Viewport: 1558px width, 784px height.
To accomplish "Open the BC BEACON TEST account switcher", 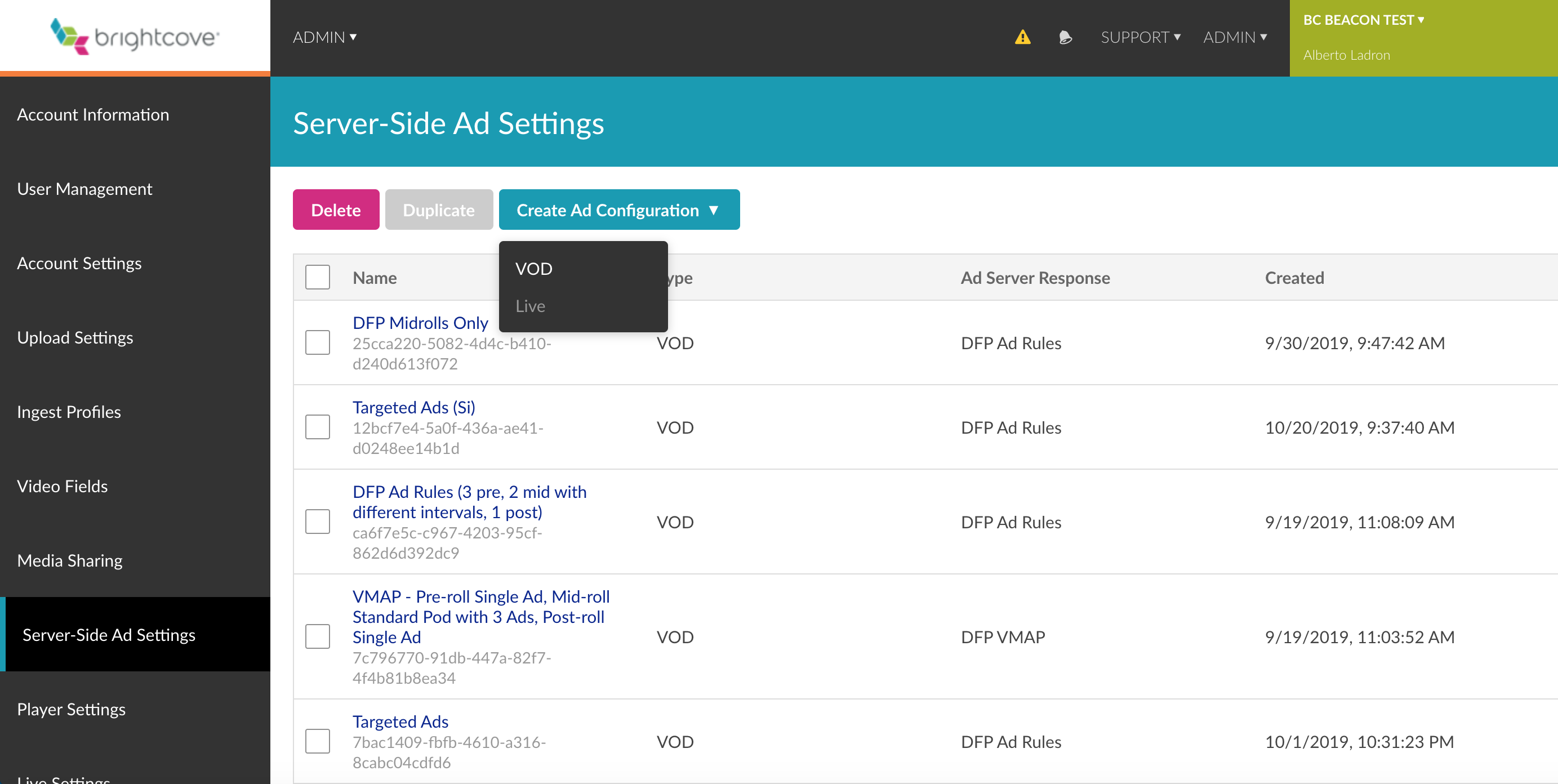I will 1363,20.
